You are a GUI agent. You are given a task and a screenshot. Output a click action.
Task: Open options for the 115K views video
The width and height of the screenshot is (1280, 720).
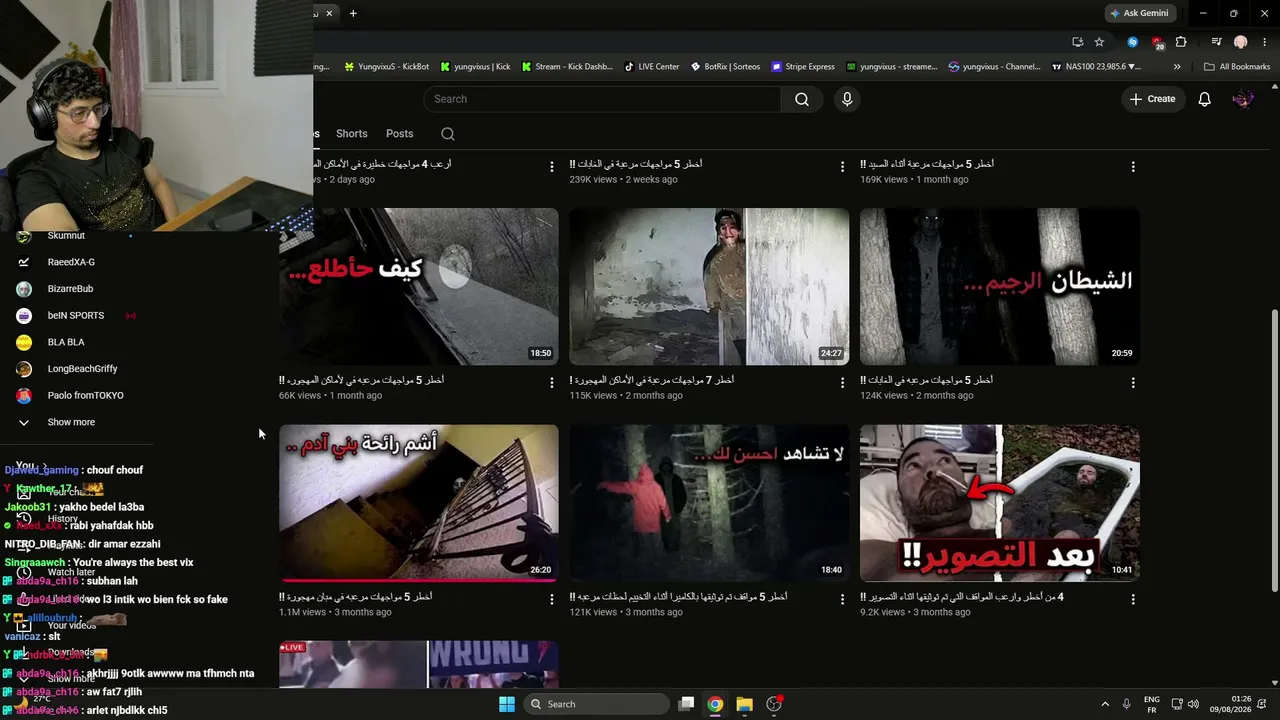click(842, 383)
